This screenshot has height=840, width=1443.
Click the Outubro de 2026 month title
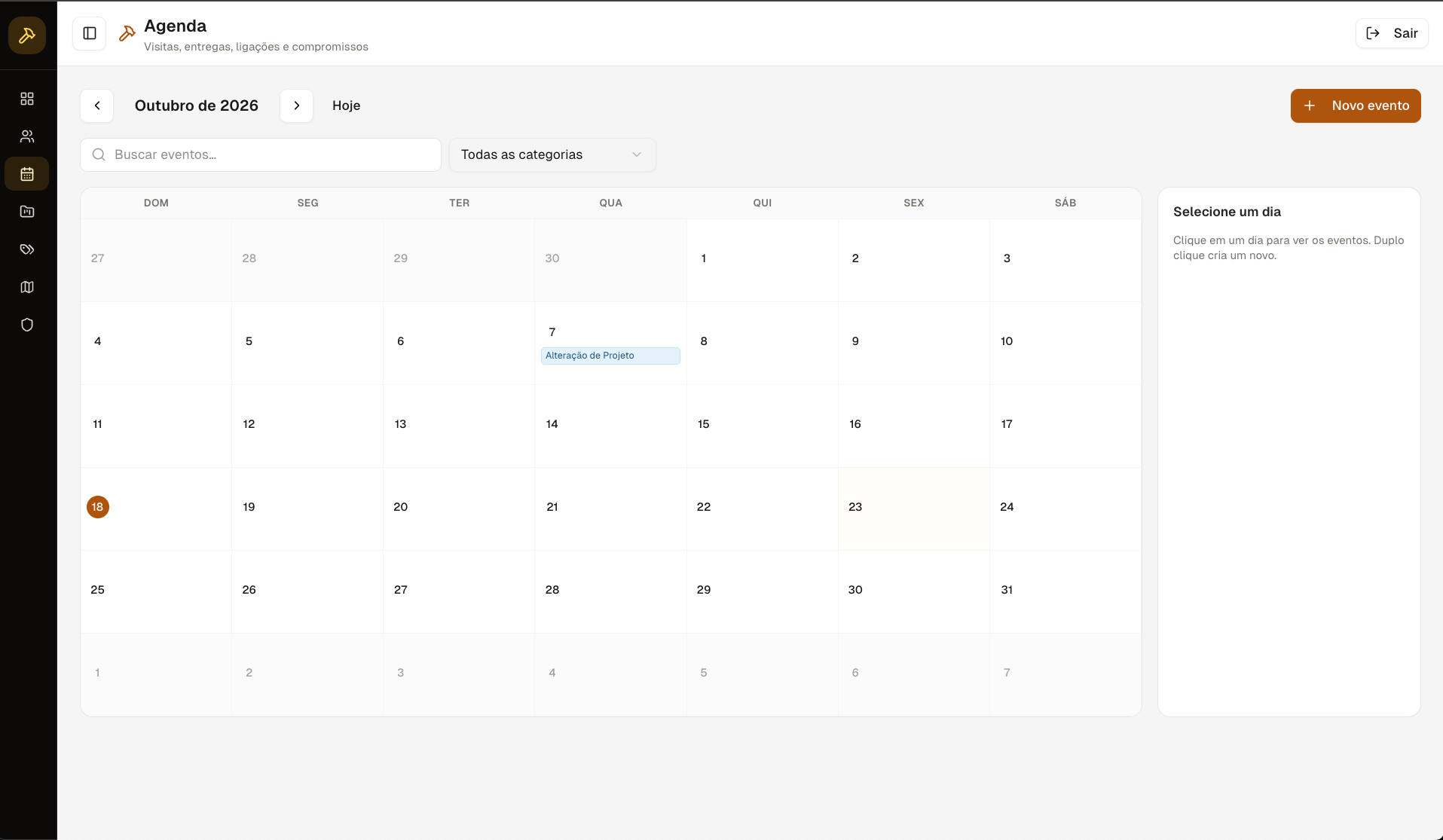(197, 105)
